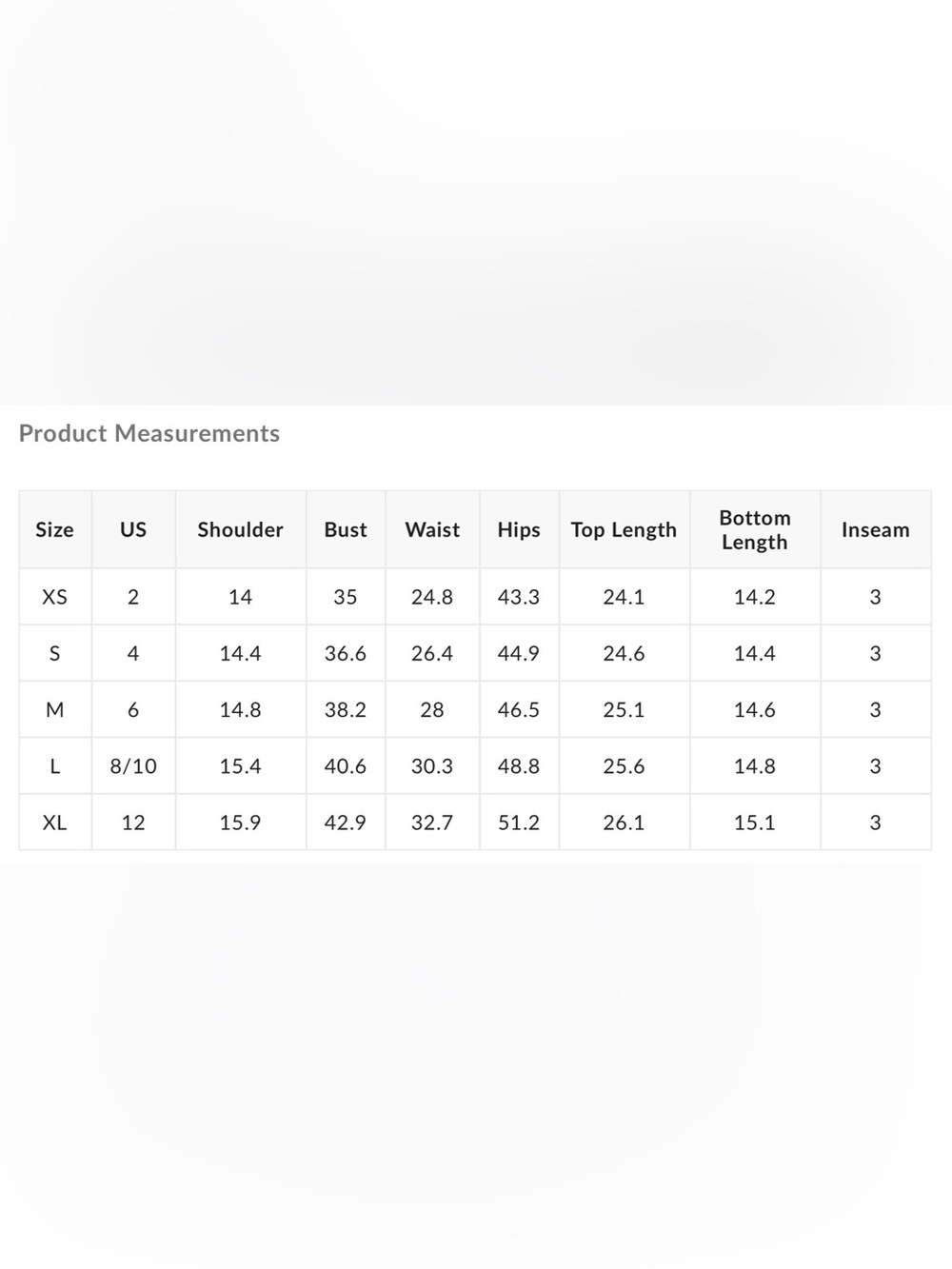Select the Size column header

pyautogui.click(x=54, y=530)
